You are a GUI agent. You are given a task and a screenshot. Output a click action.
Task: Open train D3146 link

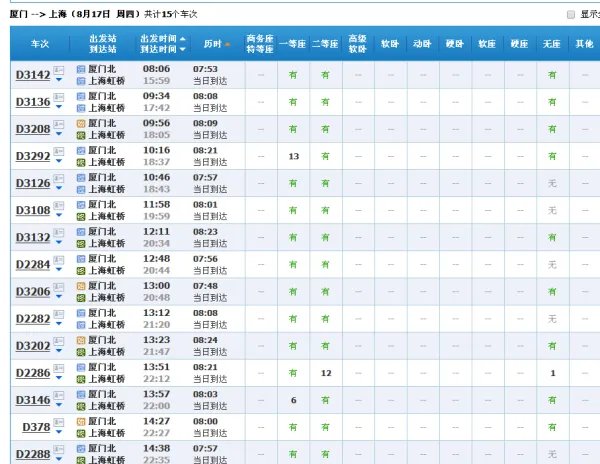click(33, 400)
